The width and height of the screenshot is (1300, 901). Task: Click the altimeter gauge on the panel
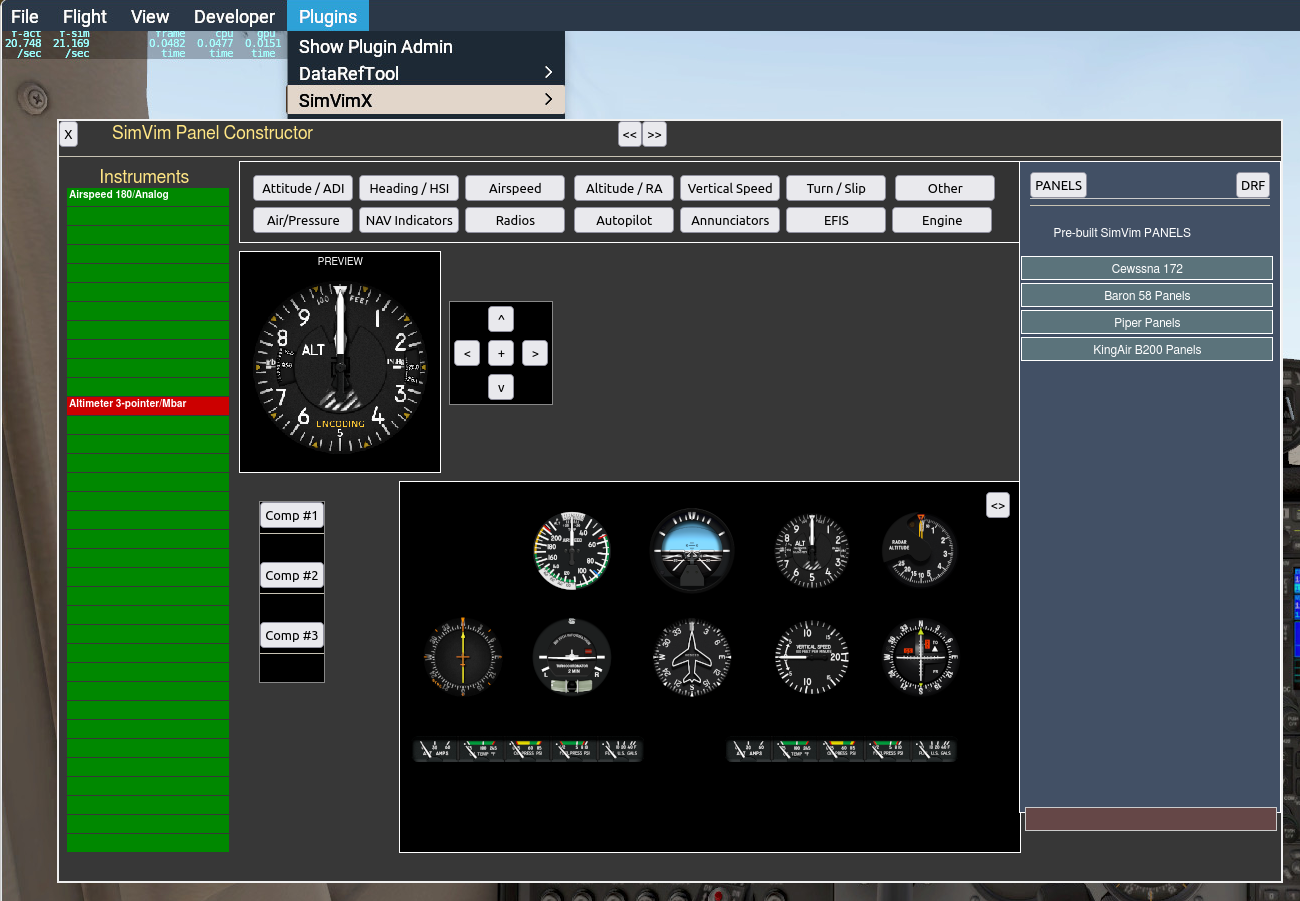pyautogui.click(x=812, y=549)
